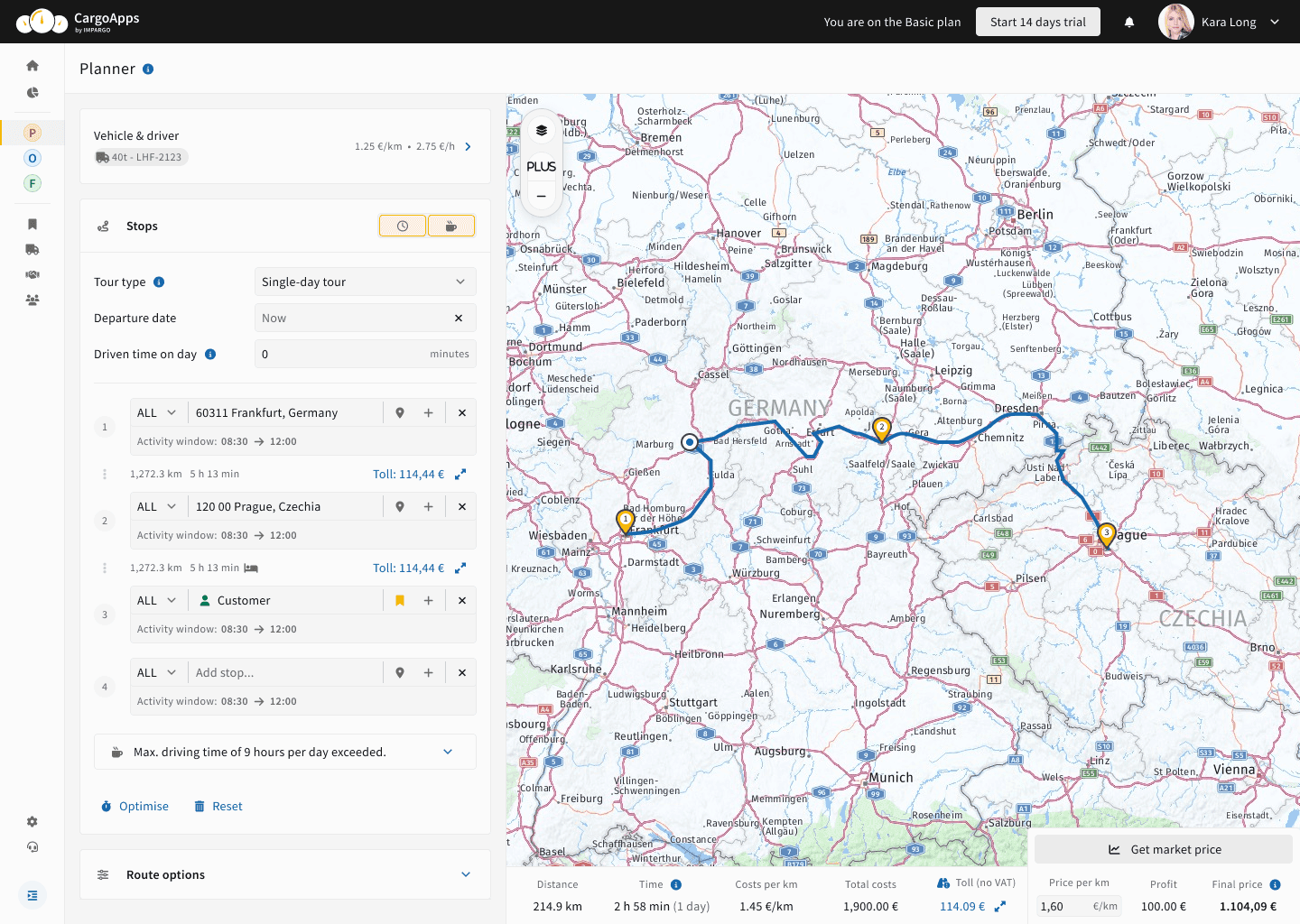Pick Frankfurt stop location with the map pin icon

coord(400,412)
